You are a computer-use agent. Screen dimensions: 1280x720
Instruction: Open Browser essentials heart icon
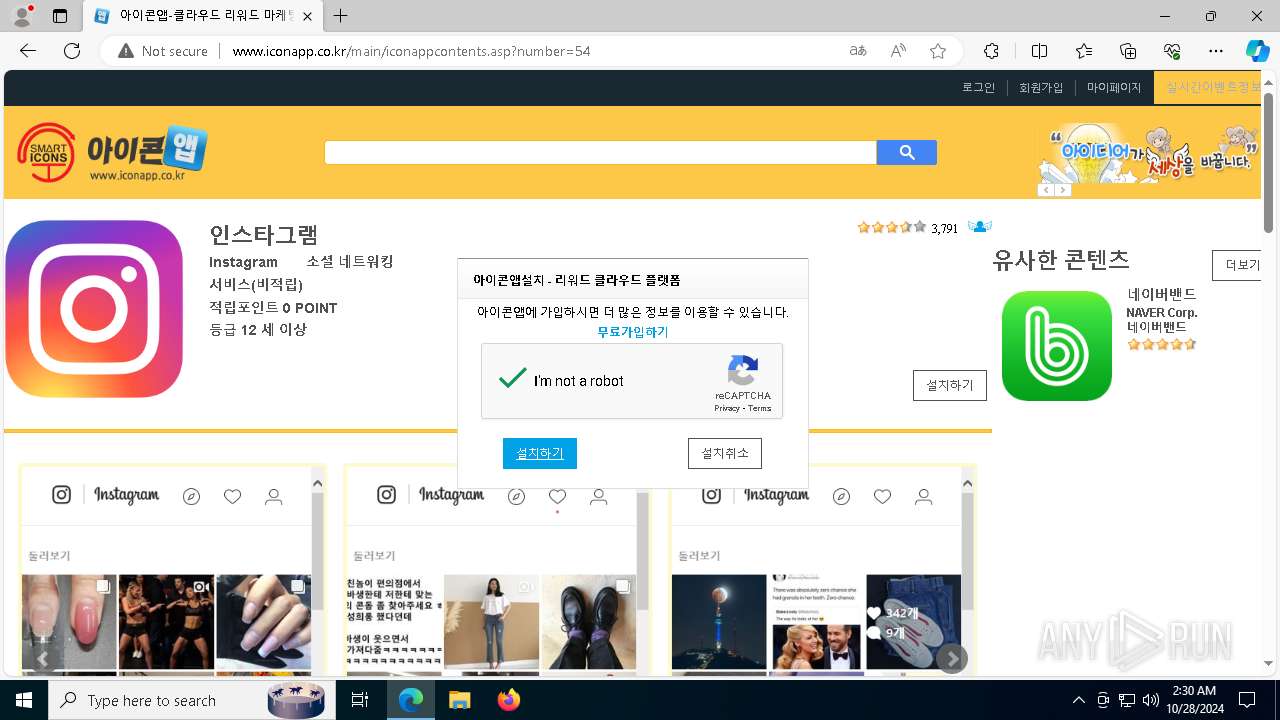[1172, 51]
